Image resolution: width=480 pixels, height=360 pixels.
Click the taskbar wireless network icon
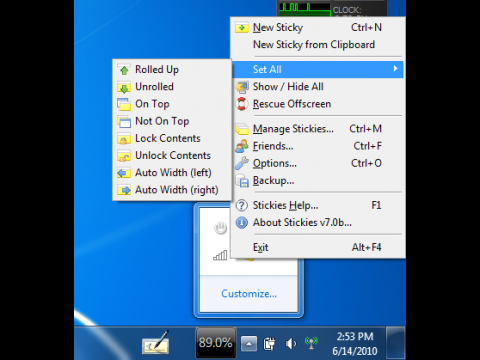tap(311, 343)
